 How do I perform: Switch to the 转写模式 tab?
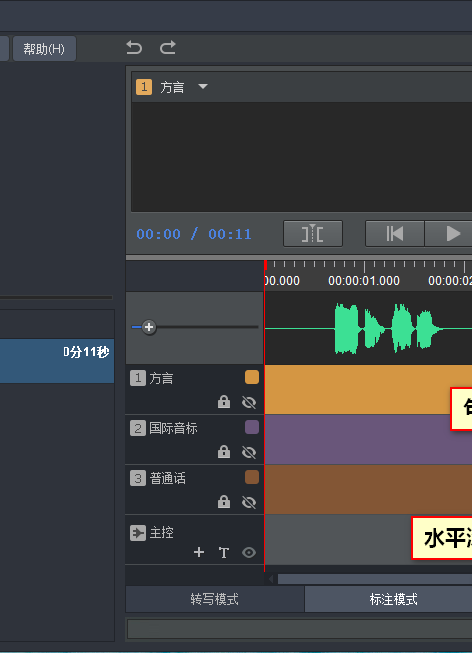(x=215, y=599)
